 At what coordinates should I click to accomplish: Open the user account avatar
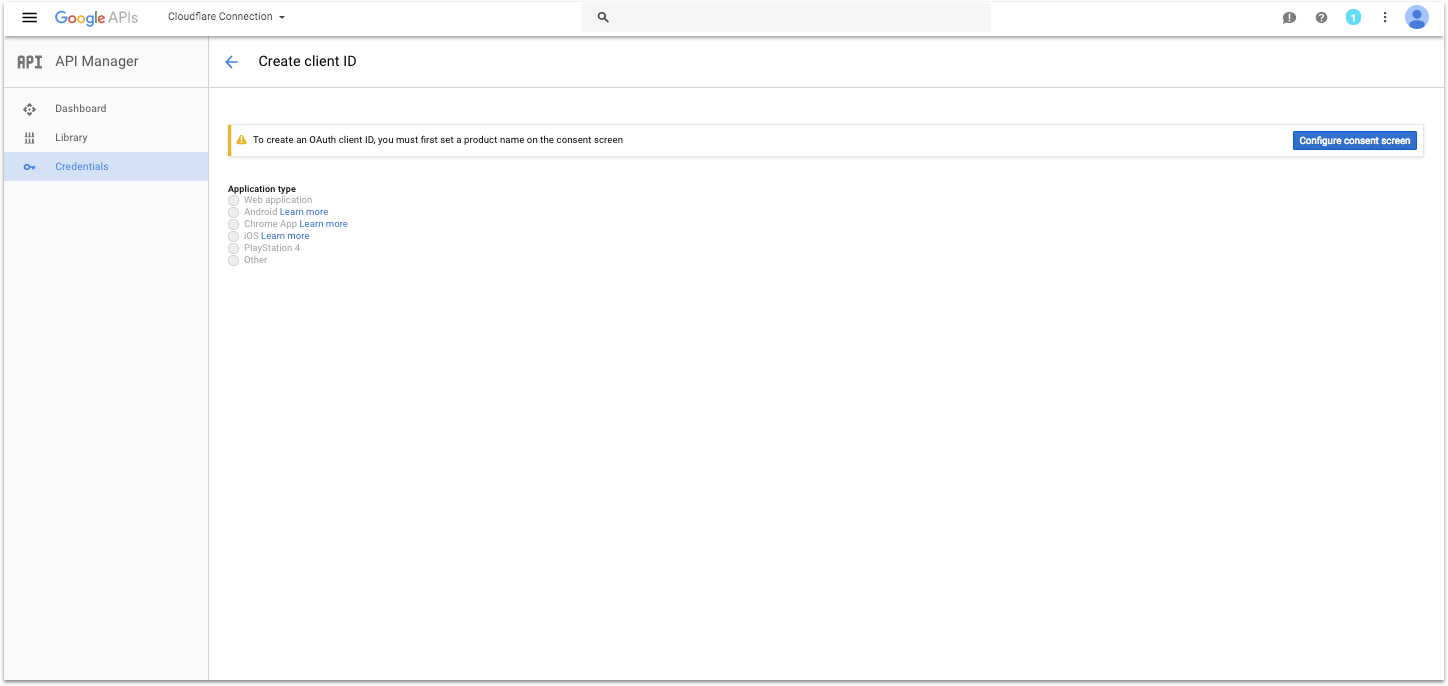click(1417, 17)
